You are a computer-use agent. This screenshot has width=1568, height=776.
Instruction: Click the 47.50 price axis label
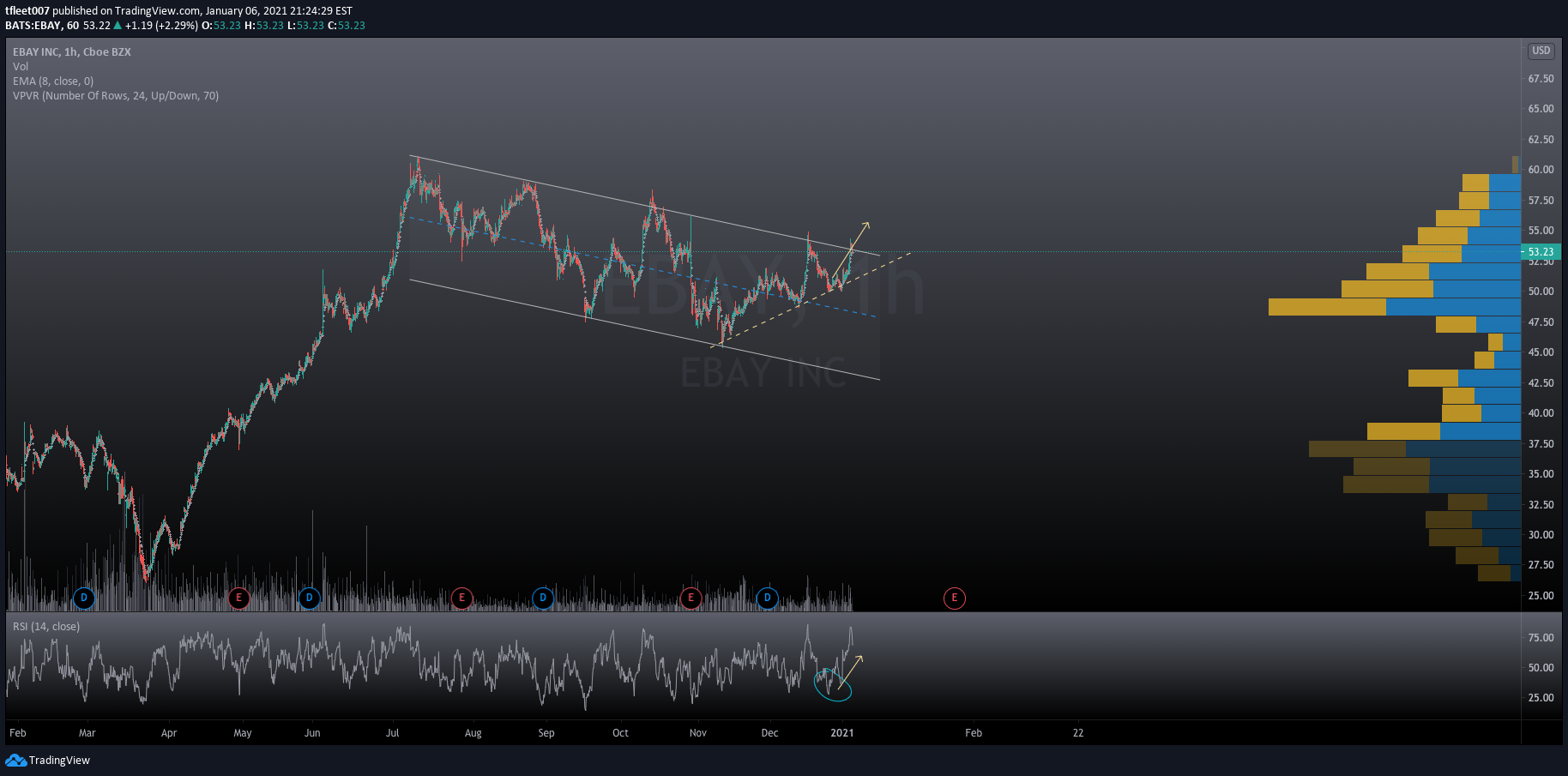click(1541, 322)
